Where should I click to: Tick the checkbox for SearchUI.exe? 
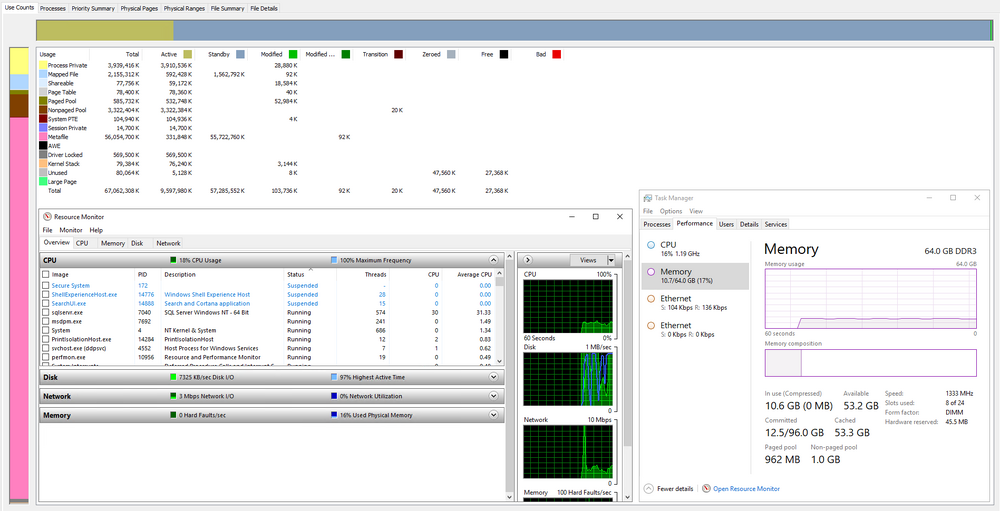pos(45,304)
